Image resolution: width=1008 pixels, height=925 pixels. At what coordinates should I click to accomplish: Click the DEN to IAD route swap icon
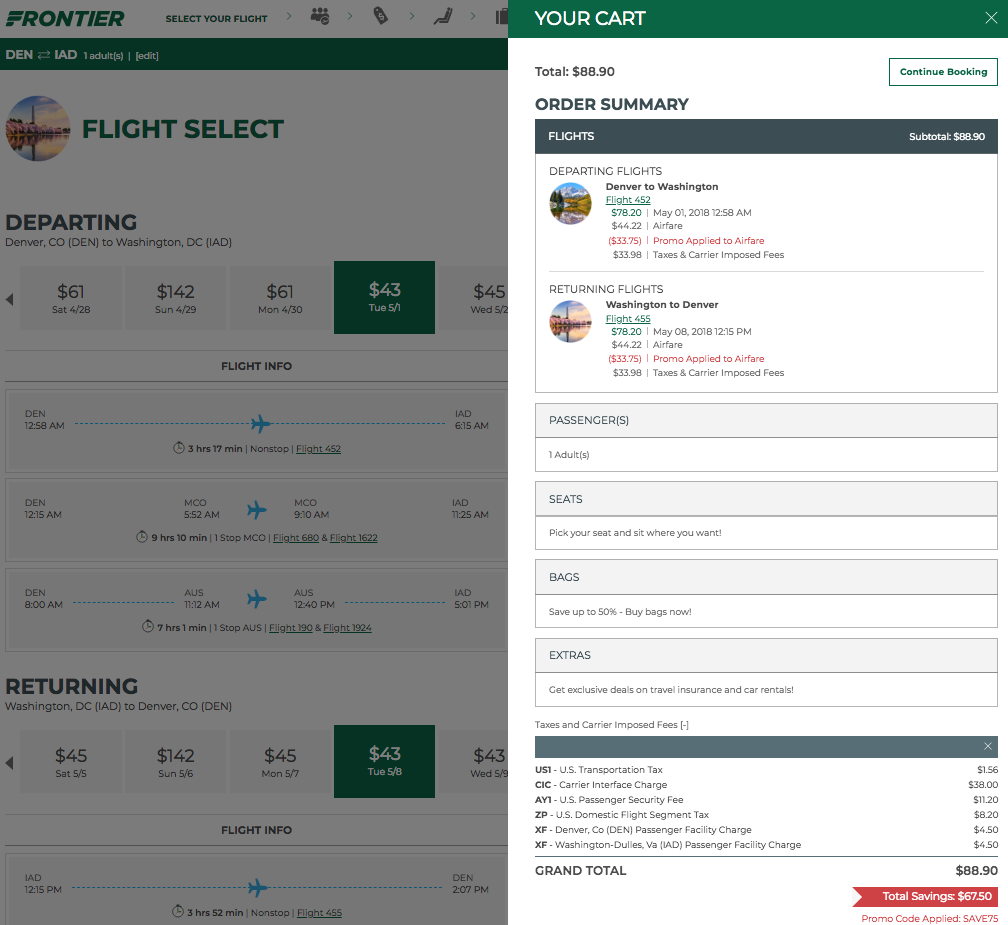[x=44, y=55]
